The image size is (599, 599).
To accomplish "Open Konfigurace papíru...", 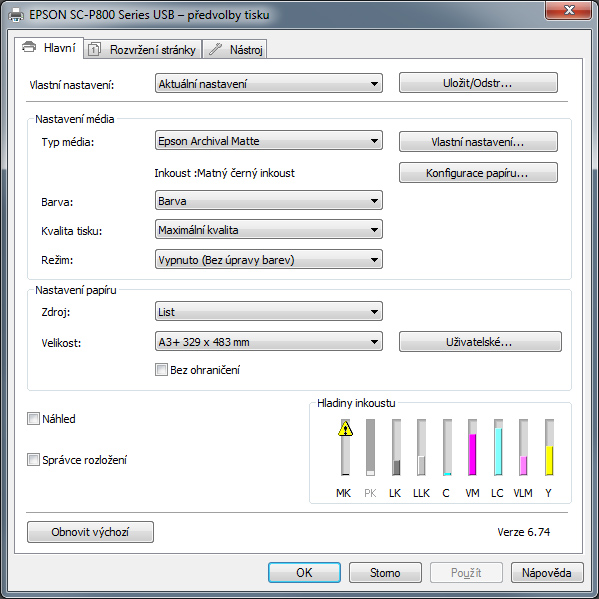I will point(478,173).
